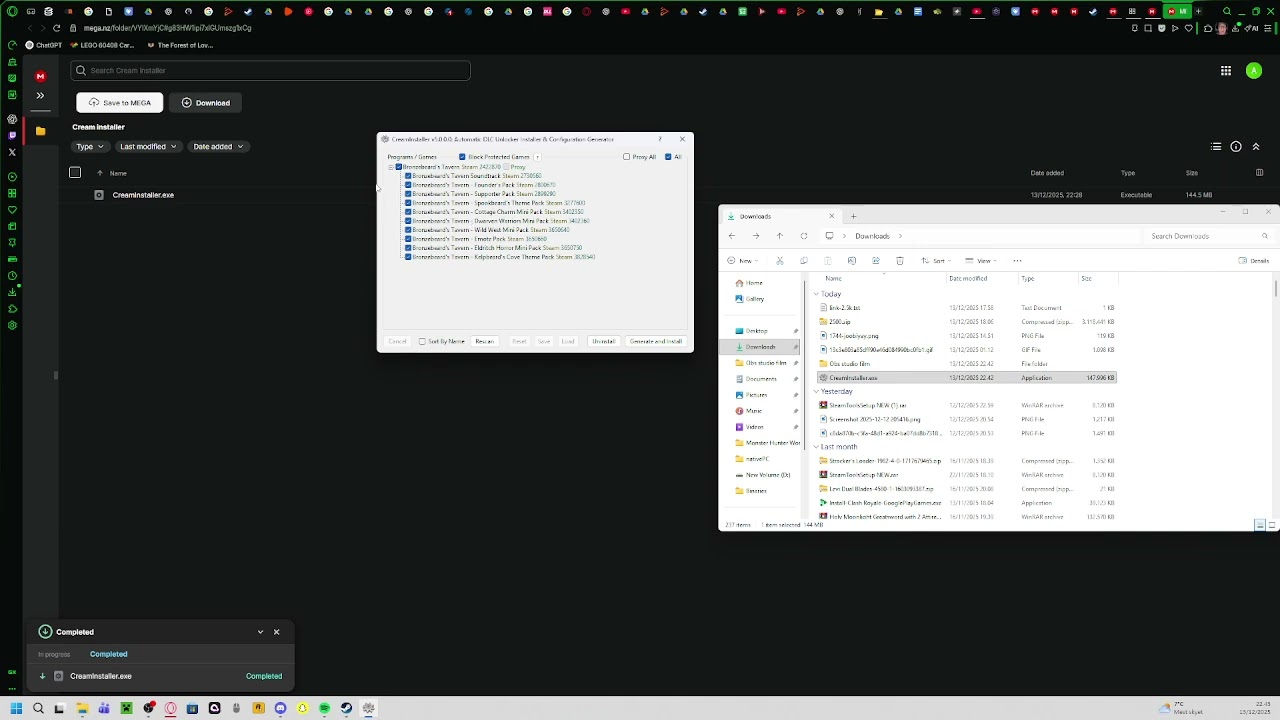
Task: Open MEGA info panel icon
Action: pyautogui.click(x=1236, y=147)
